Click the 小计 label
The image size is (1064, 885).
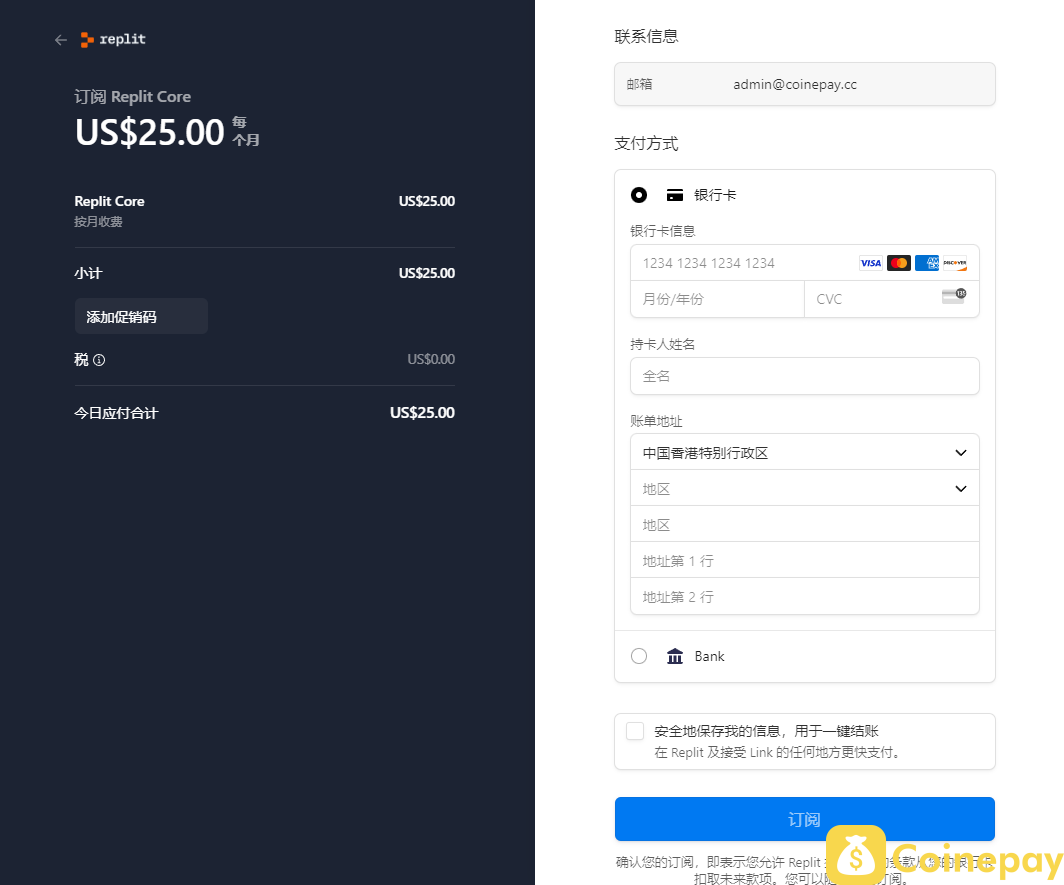pyautogui.click(x=88, y=274)
